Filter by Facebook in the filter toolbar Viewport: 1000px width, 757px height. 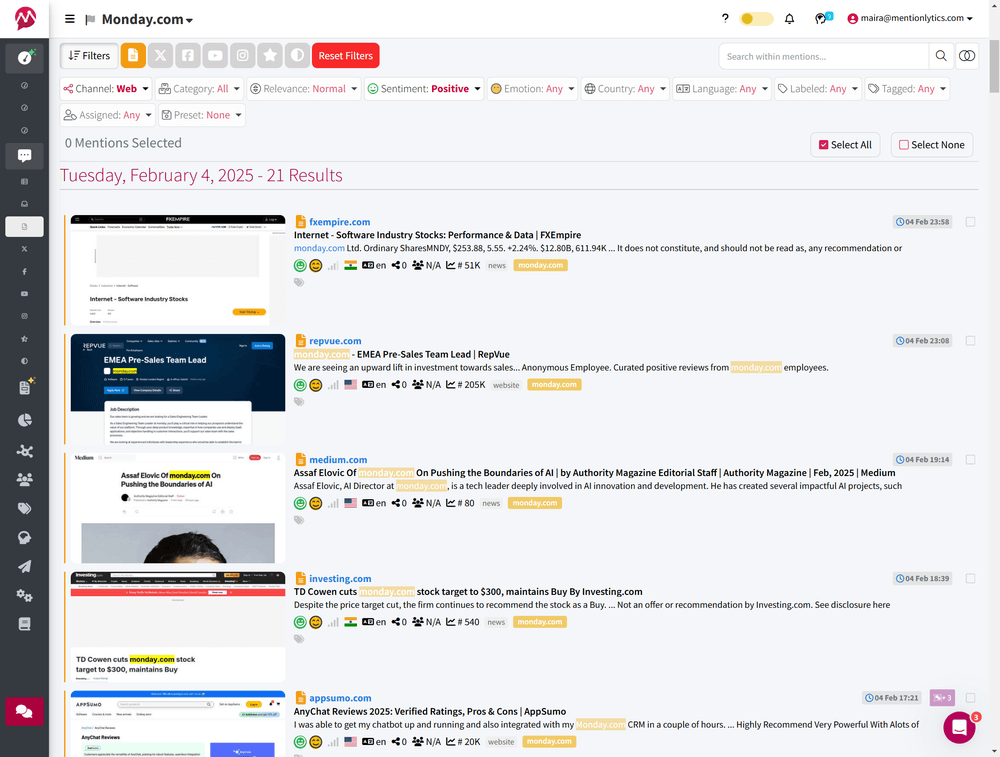pos(188,55)
